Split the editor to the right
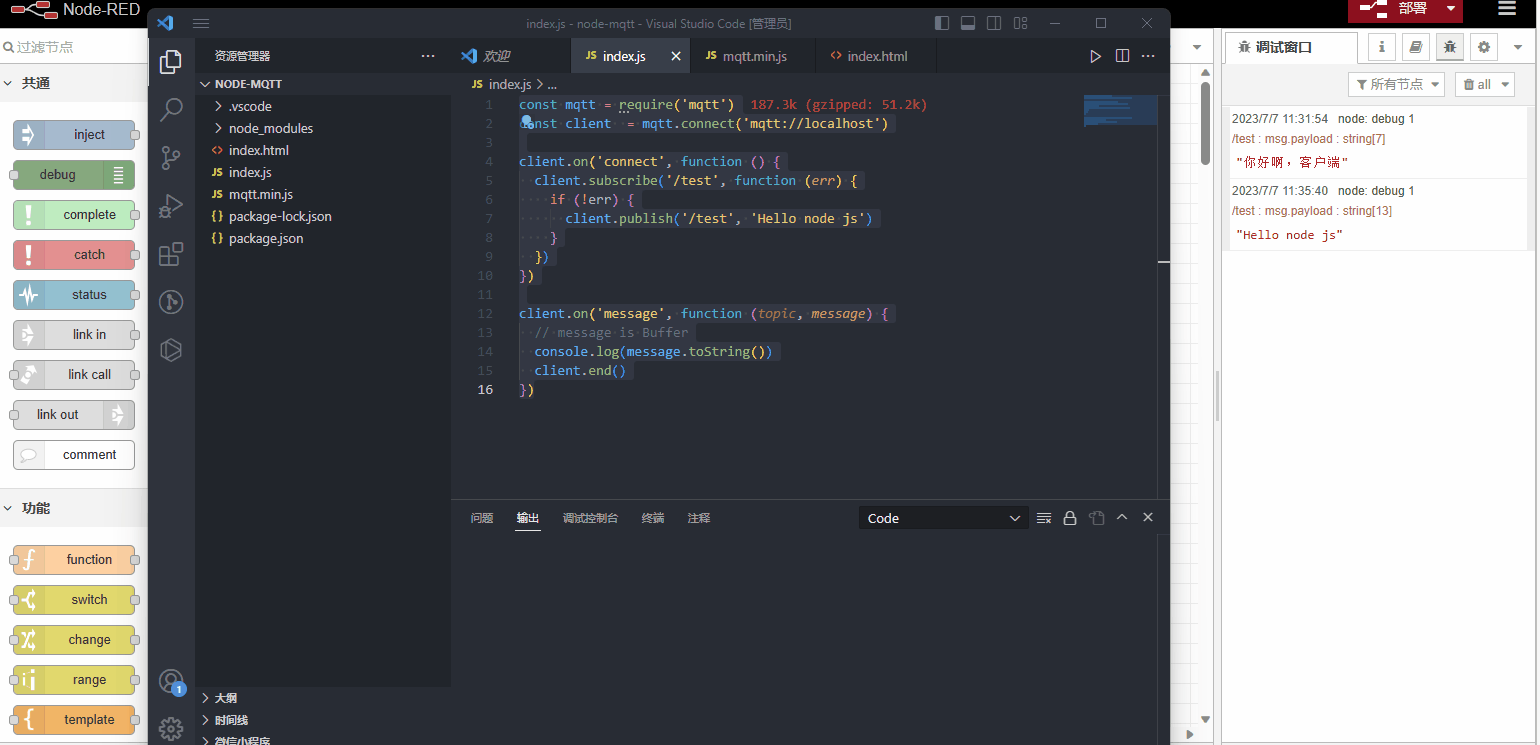 [x=1122, y=56]
